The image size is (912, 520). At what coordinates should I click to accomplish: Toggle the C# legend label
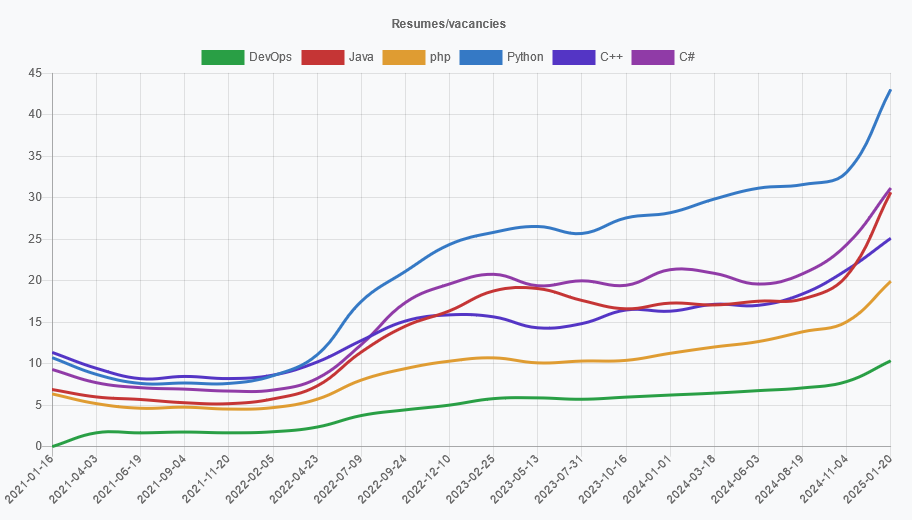coord(687,57)
